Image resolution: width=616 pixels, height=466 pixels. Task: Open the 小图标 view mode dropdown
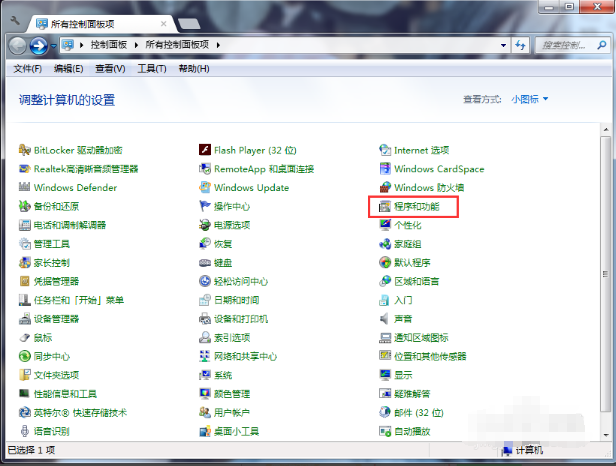(529, 99)
